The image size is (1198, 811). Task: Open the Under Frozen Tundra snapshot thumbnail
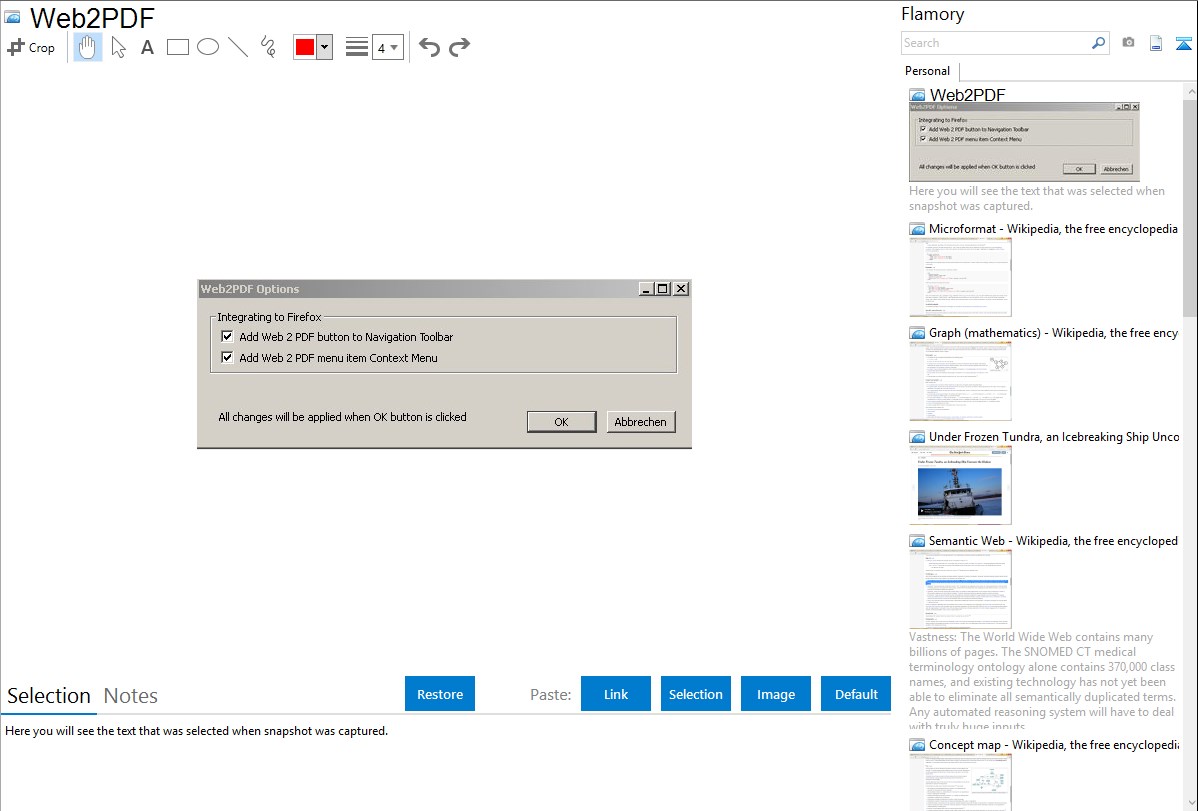pyautogui.click(x=960, y=485)
